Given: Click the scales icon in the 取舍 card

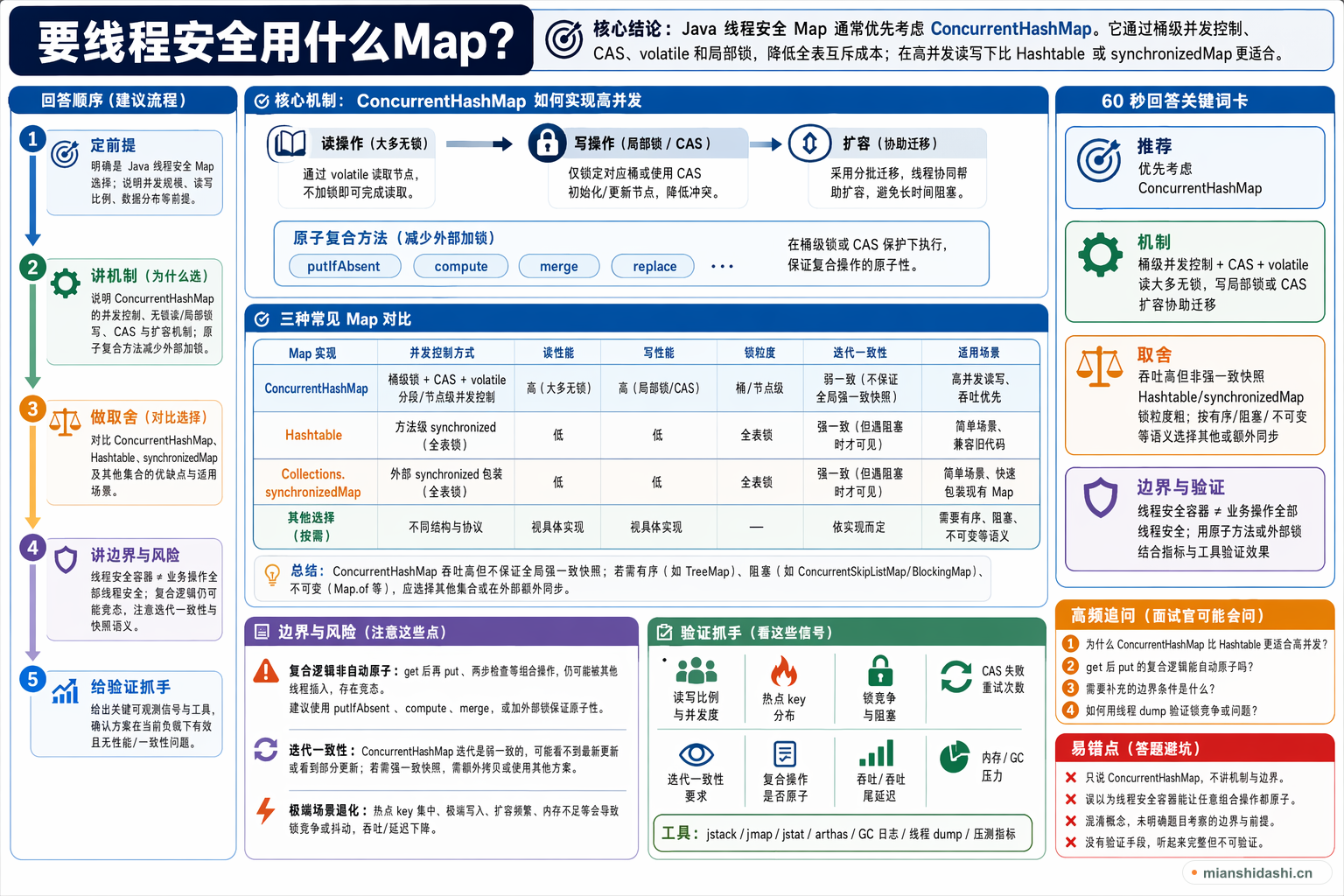Looking at the screenshot, I should click(1100, 366).
